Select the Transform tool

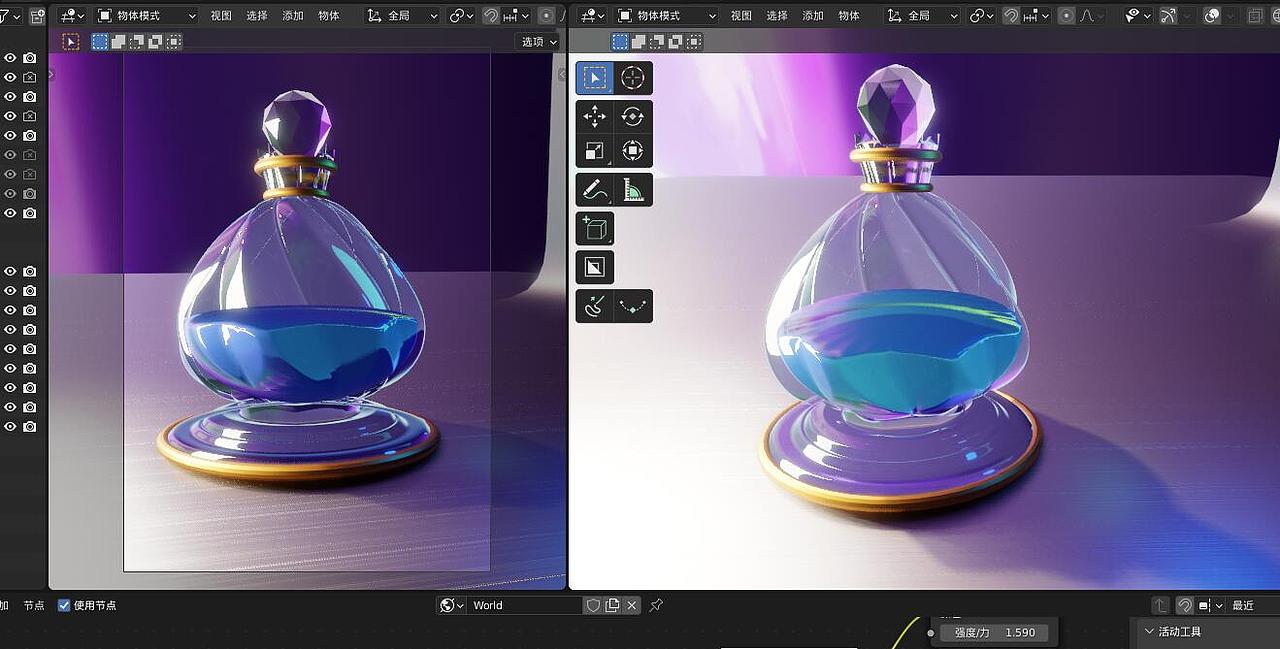coord(633,151)
